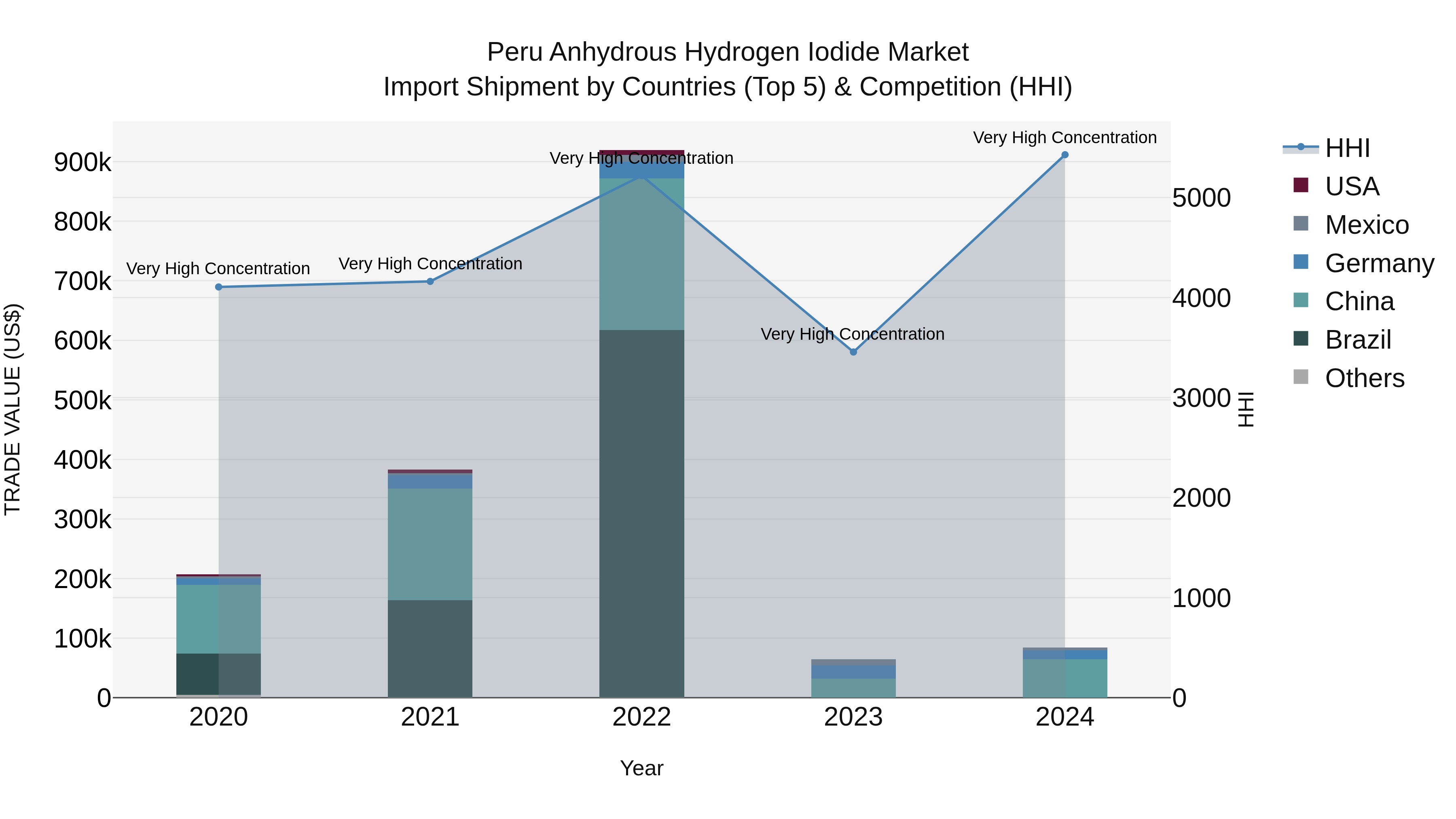Click the China segment of 2022 bar
Screen dimensions: 1456x819
pyautogui.click(x=641, y=254)
